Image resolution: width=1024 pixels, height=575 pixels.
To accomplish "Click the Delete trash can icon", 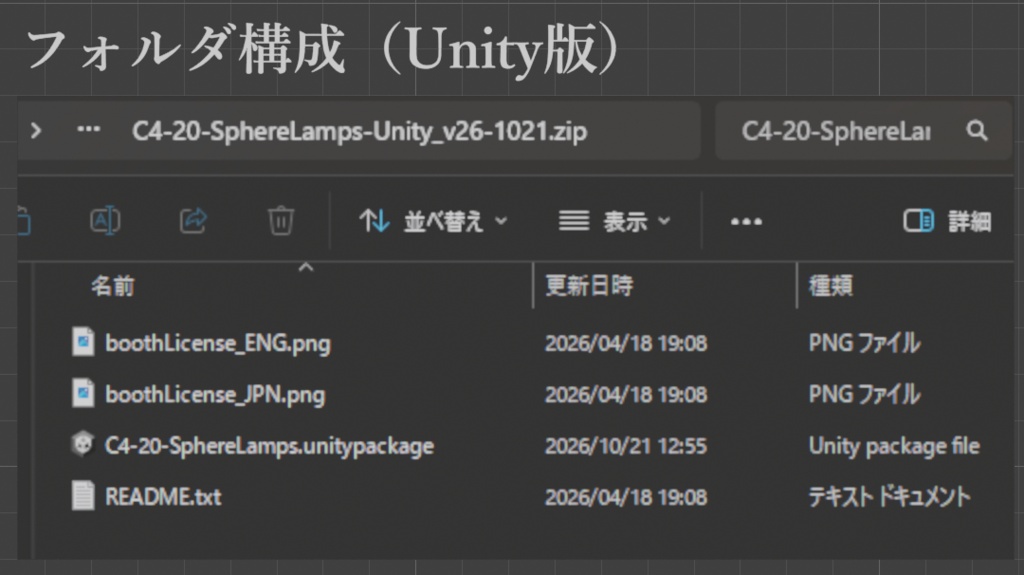I will pyautogui.click(x=281, y=221).
